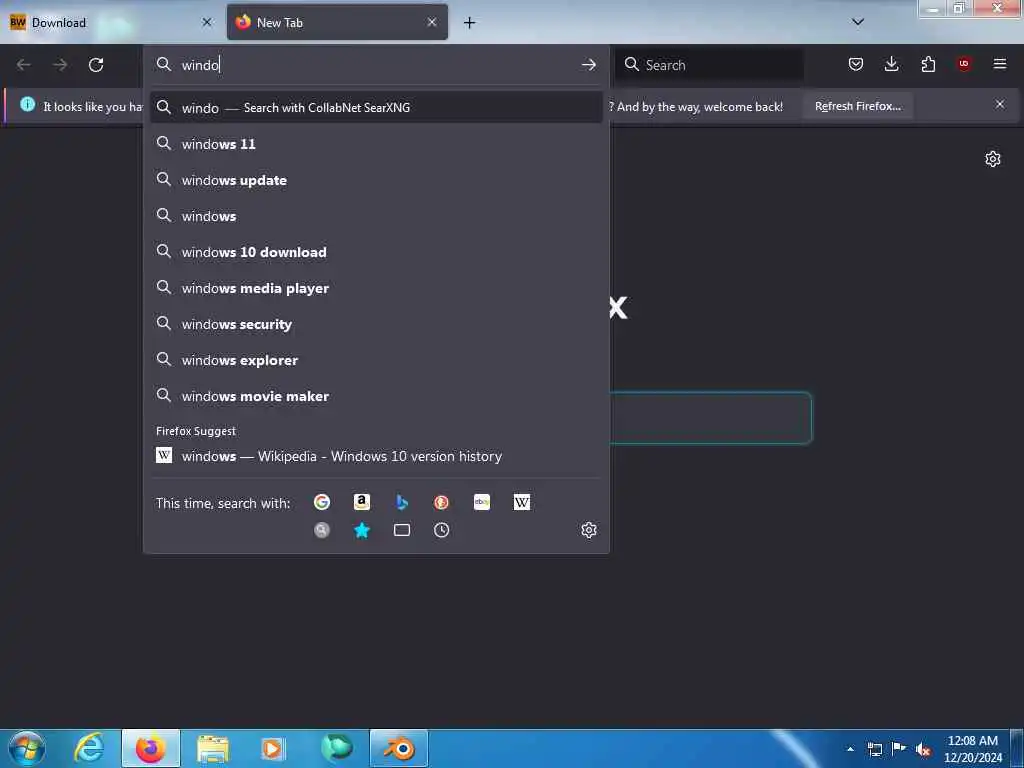The height and width of the screenshot is (768, 1024).
Task: Open Windows Media Player from taskbar
Action: point(272,749)
